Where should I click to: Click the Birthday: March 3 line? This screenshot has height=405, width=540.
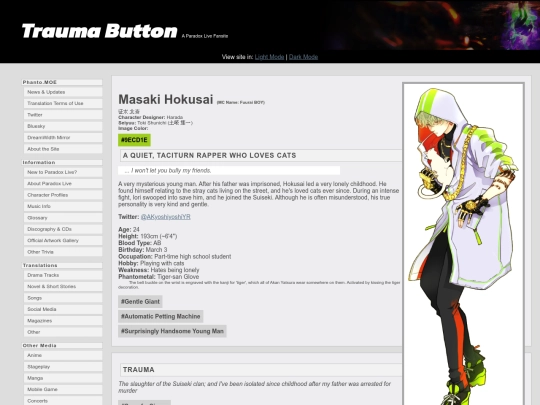(x=143, y=250)
